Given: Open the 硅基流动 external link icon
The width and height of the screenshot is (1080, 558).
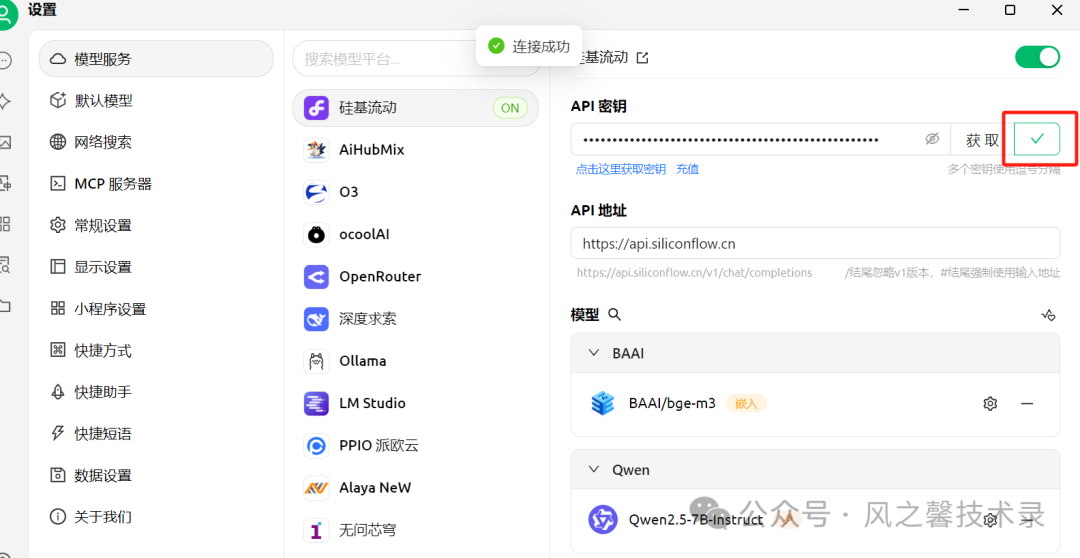Looking at the screenshot, I should [x=642, y=58].
